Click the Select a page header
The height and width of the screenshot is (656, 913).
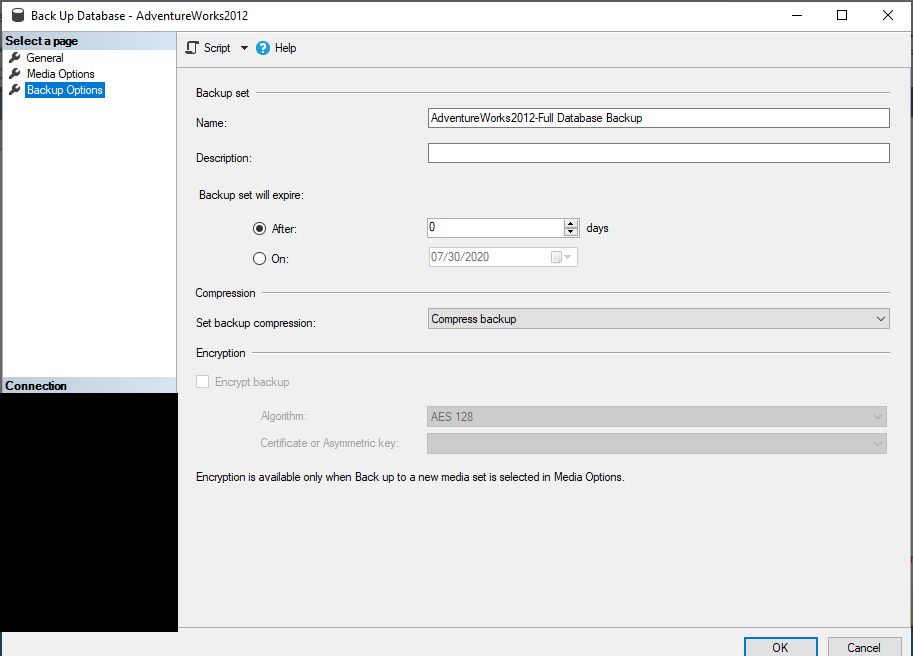89,41
